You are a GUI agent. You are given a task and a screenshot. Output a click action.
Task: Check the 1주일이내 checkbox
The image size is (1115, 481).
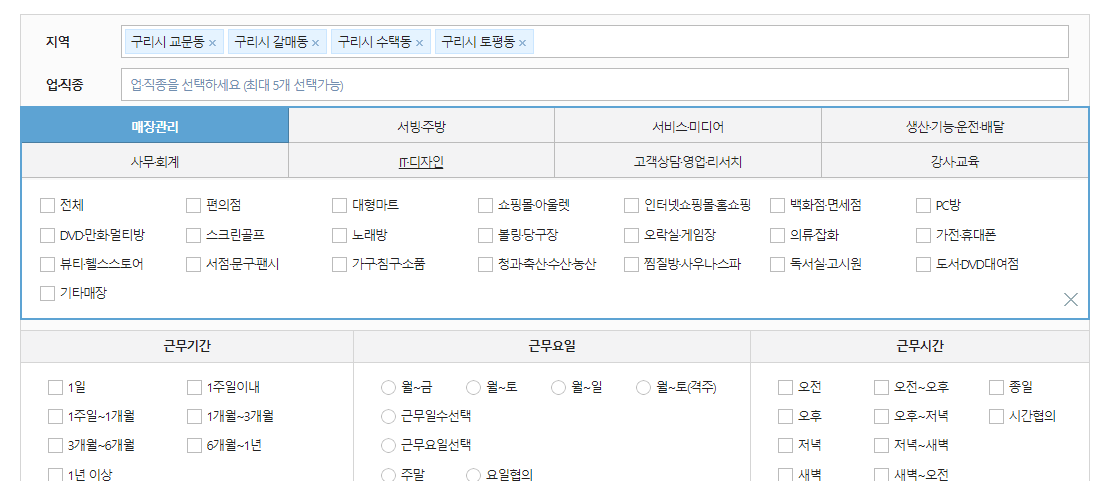195,388
